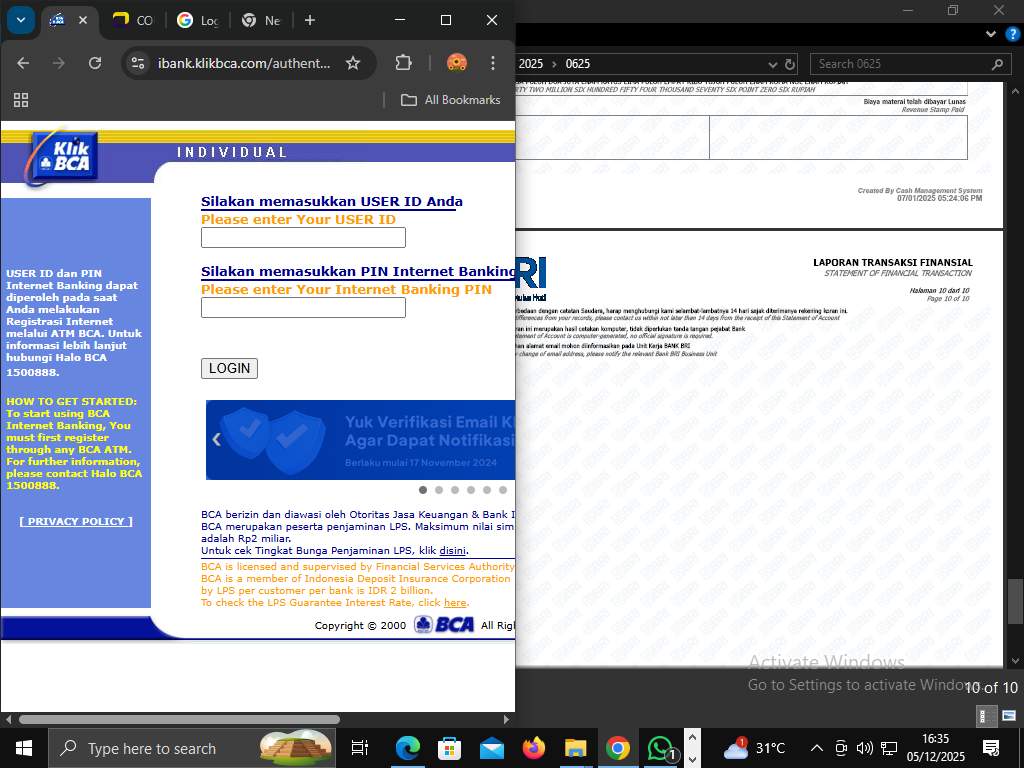Viewport: 1024px width, 768px height.
Task: Switch to the CO tab
Action: pos(133,20)
